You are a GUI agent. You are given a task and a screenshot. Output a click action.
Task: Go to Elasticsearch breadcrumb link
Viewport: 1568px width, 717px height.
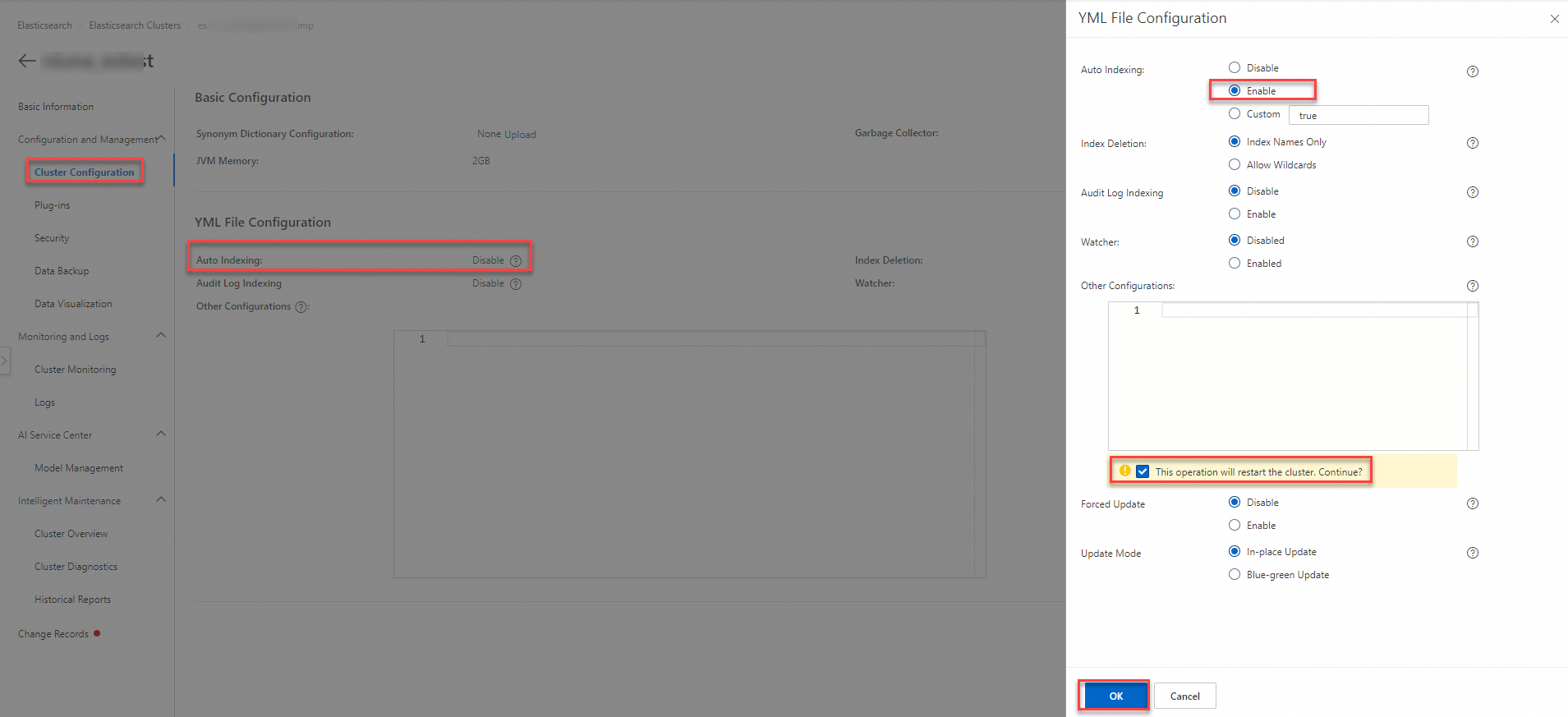pyautogui.click(x=45, y=25)
